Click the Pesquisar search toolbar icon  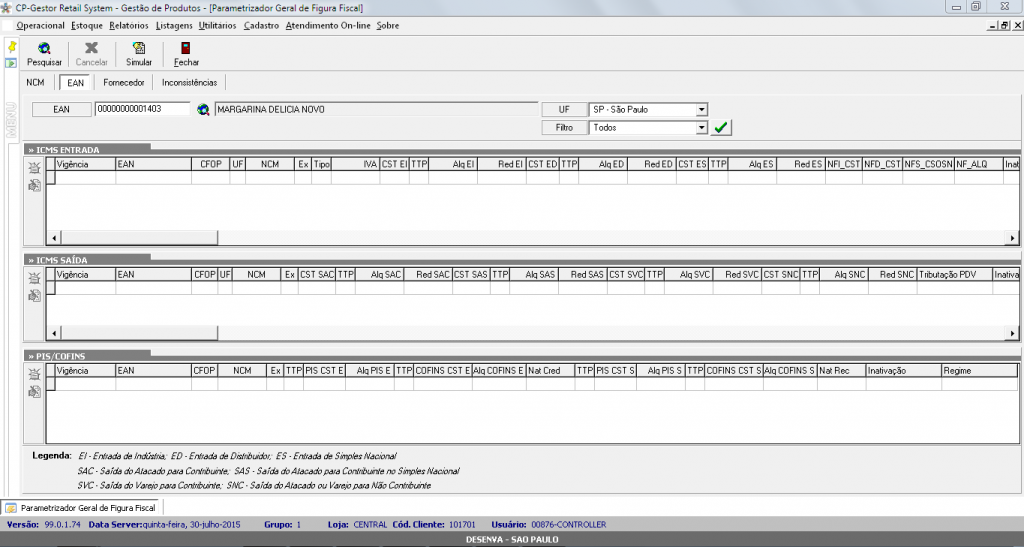pyautogui.click(x=44, y=48)
